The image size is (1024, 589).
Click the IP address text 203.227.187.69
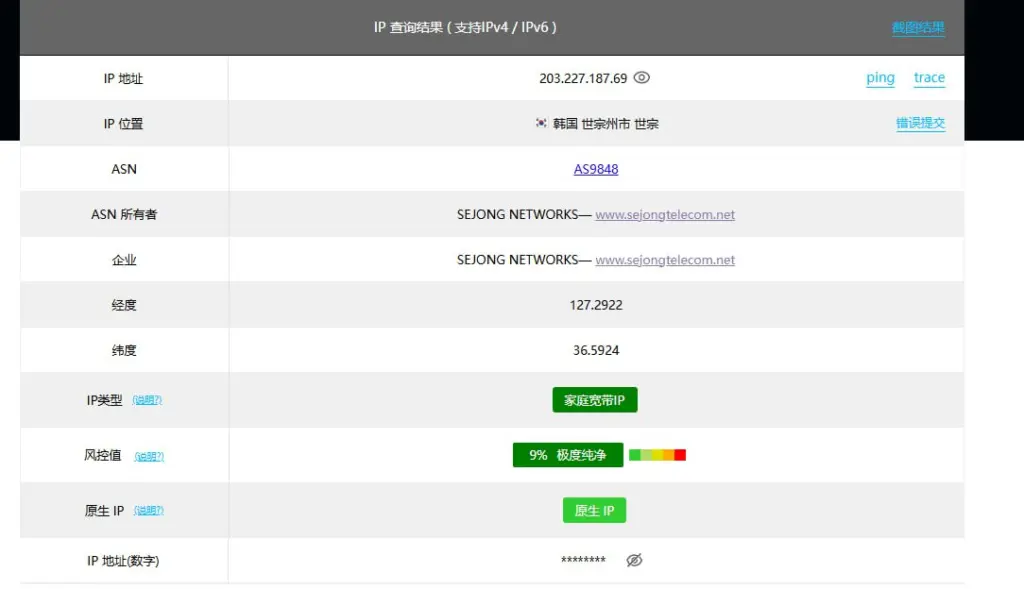583,78
